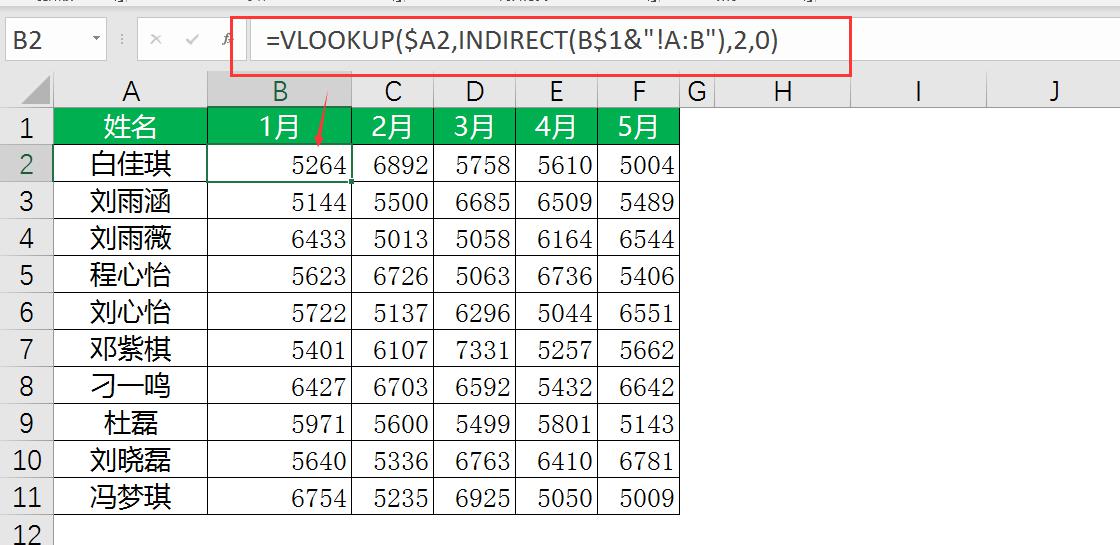Click the Enter checkmark formula icon
The image size is (1120, 545).
point(191,40)
